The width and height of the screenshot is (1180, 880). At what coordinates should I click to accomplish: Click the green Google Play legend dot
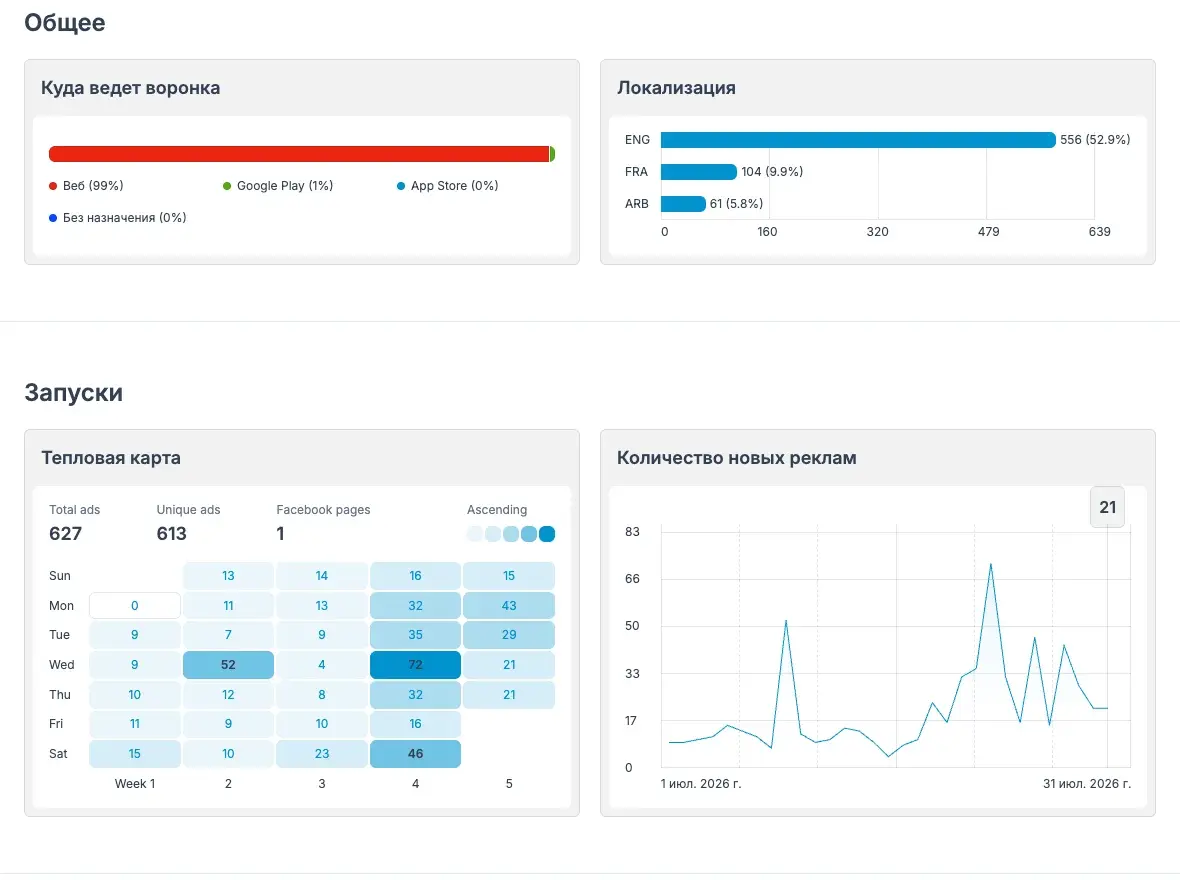pyautogui.click(x=227, y=186)
